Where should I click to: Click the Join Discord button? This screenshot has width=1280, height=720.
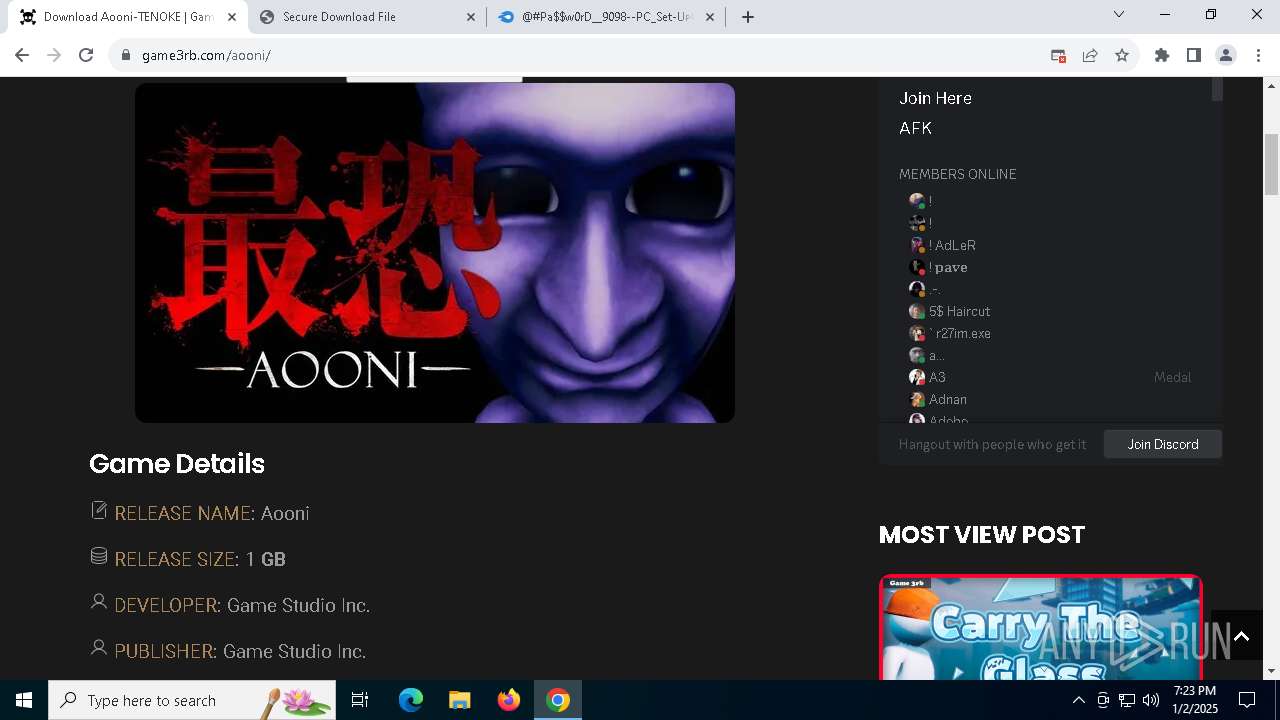click(x=1163, y=444)
